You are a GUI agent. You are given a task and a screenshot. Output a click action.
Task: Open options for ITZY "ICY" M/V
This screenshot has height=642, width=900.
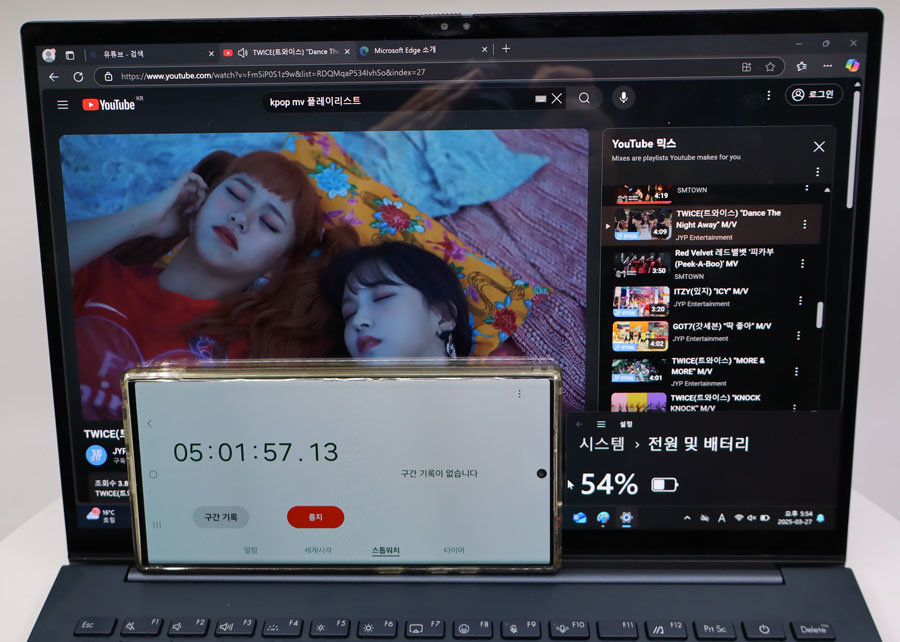(800, 300)
